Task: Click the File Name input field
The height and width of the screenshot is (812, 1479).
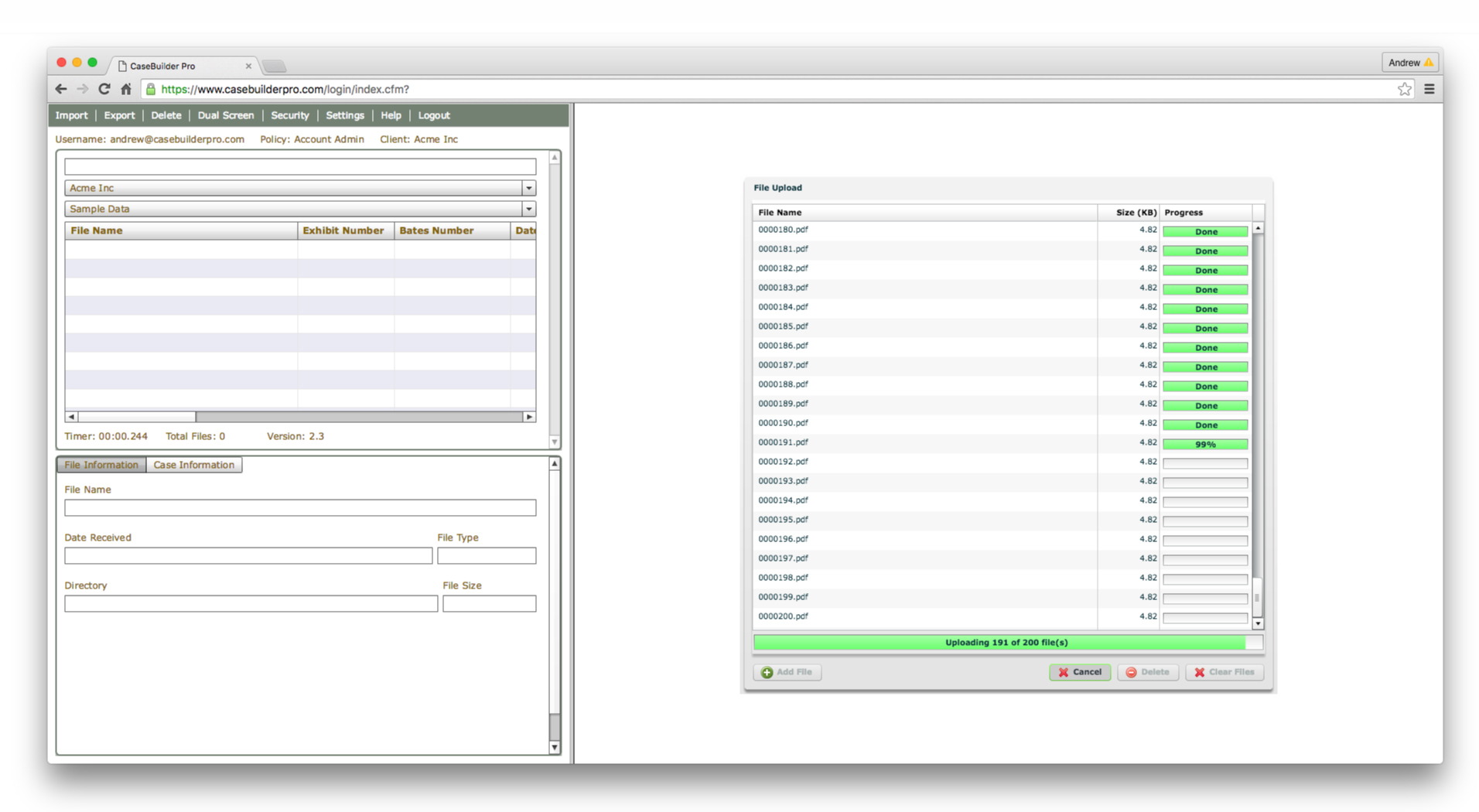Action: 300,508
